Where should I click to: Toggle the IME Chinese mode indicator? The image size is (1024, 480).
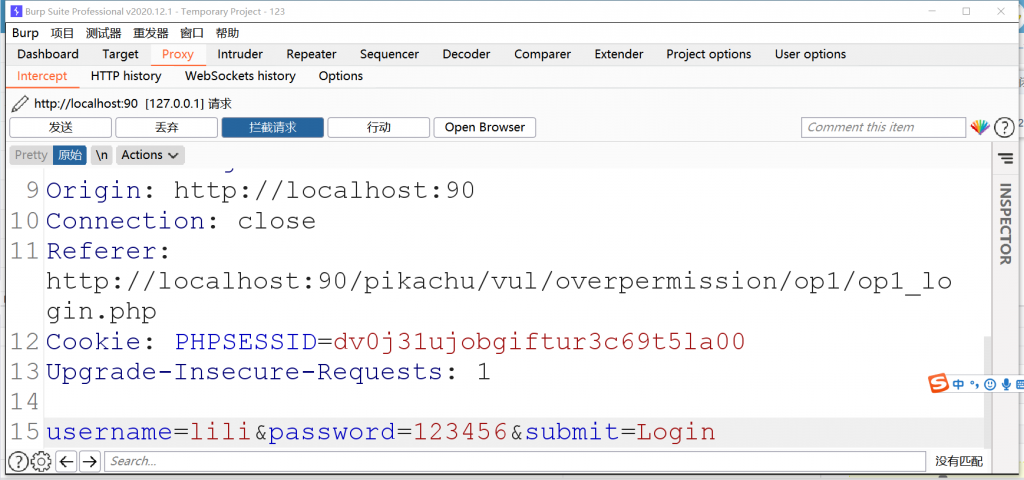[x=958, y=384]
